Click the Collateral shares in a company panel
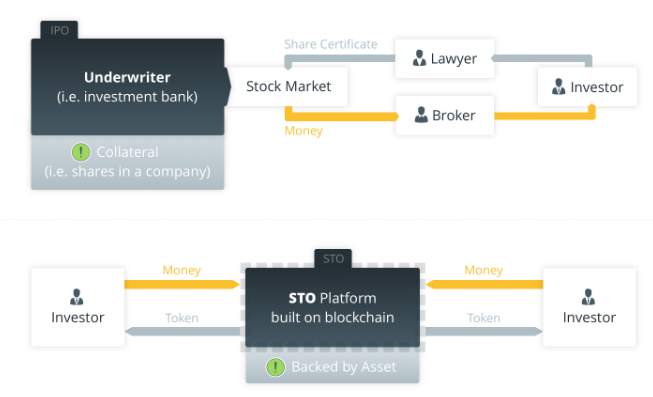 coord(127,162)
